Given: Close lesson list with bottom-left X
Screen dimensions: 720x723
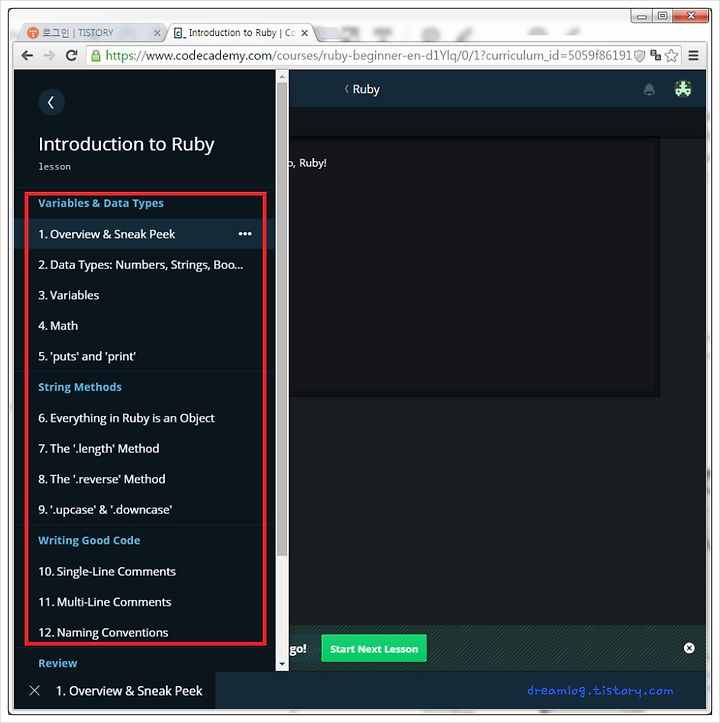Looking at the screenshot, I should [35, 690].
